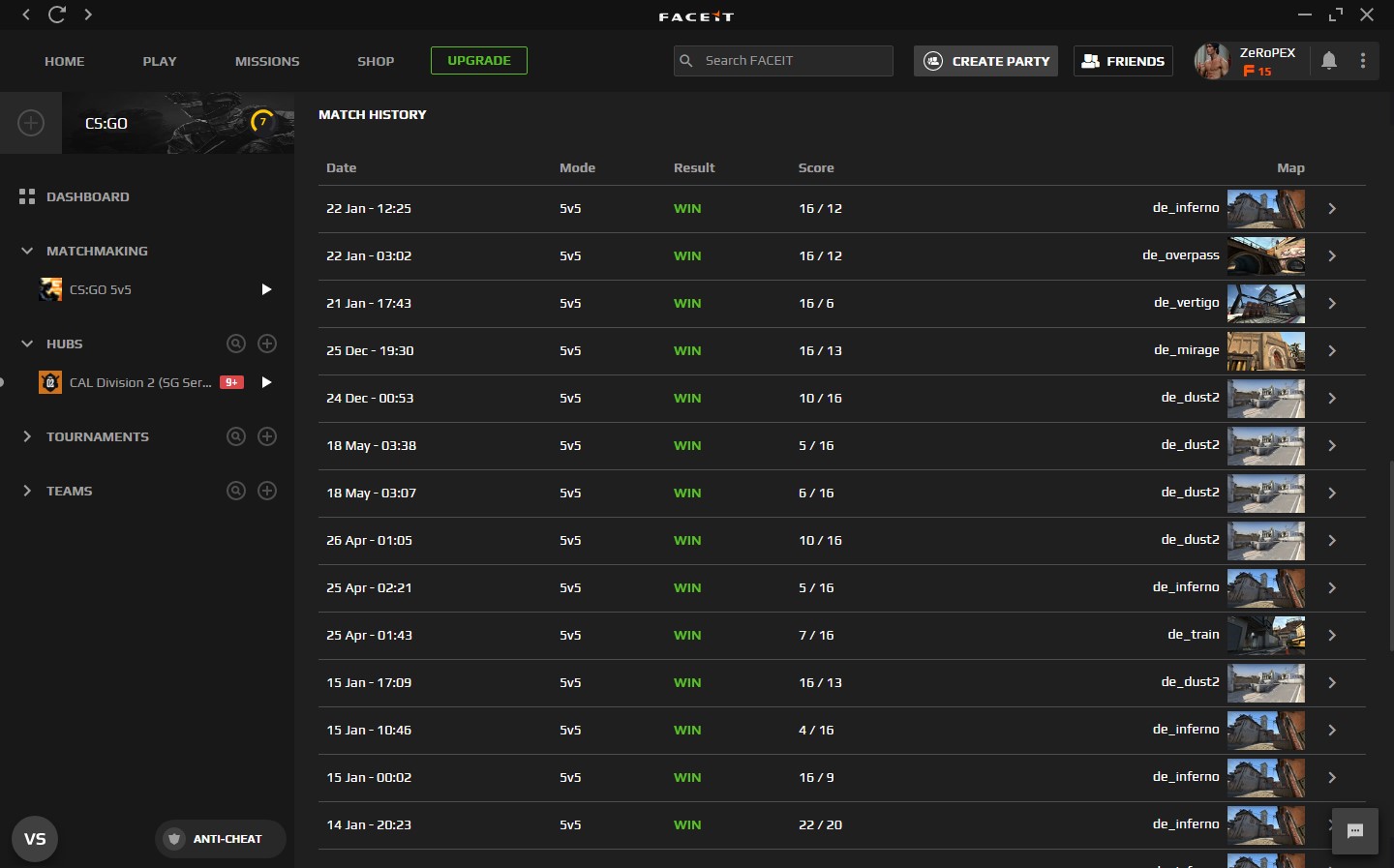The width and height of the screenshot is (1394, 868).
Task: Click the 22 / 20 score cell
Action: 820,824
